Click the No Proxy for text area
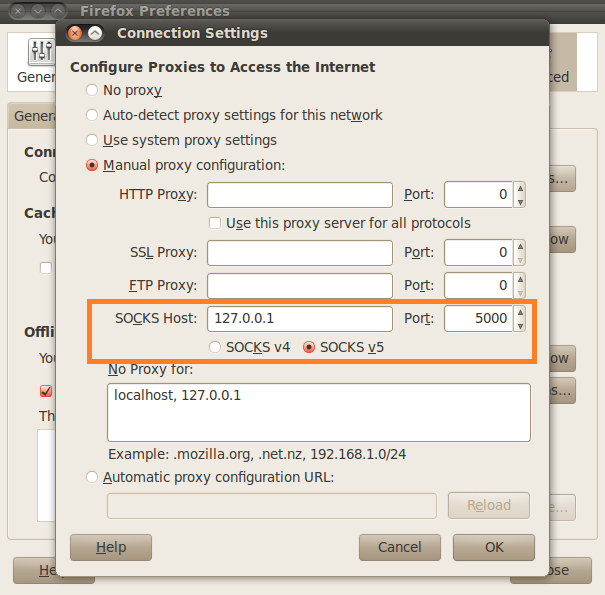This screenshot has width=605, height=595. pyautogui.click(x=319, y=412)
